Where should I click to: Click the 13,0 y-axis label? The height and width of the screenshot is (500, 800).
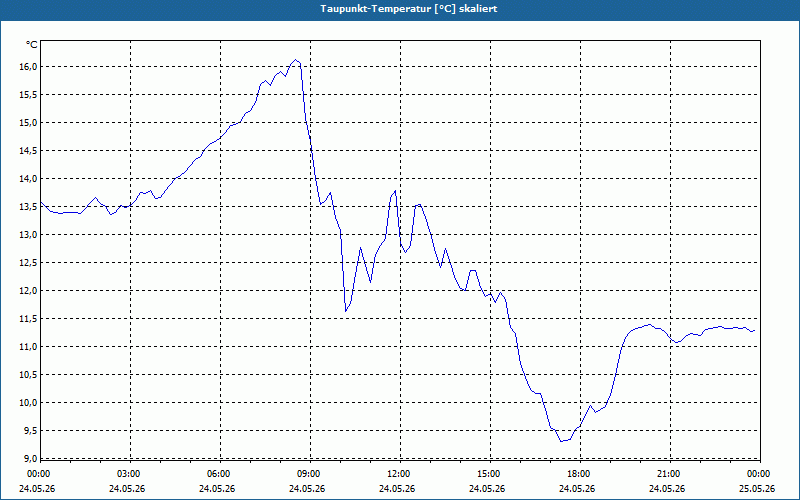click(x=29, y=235)
